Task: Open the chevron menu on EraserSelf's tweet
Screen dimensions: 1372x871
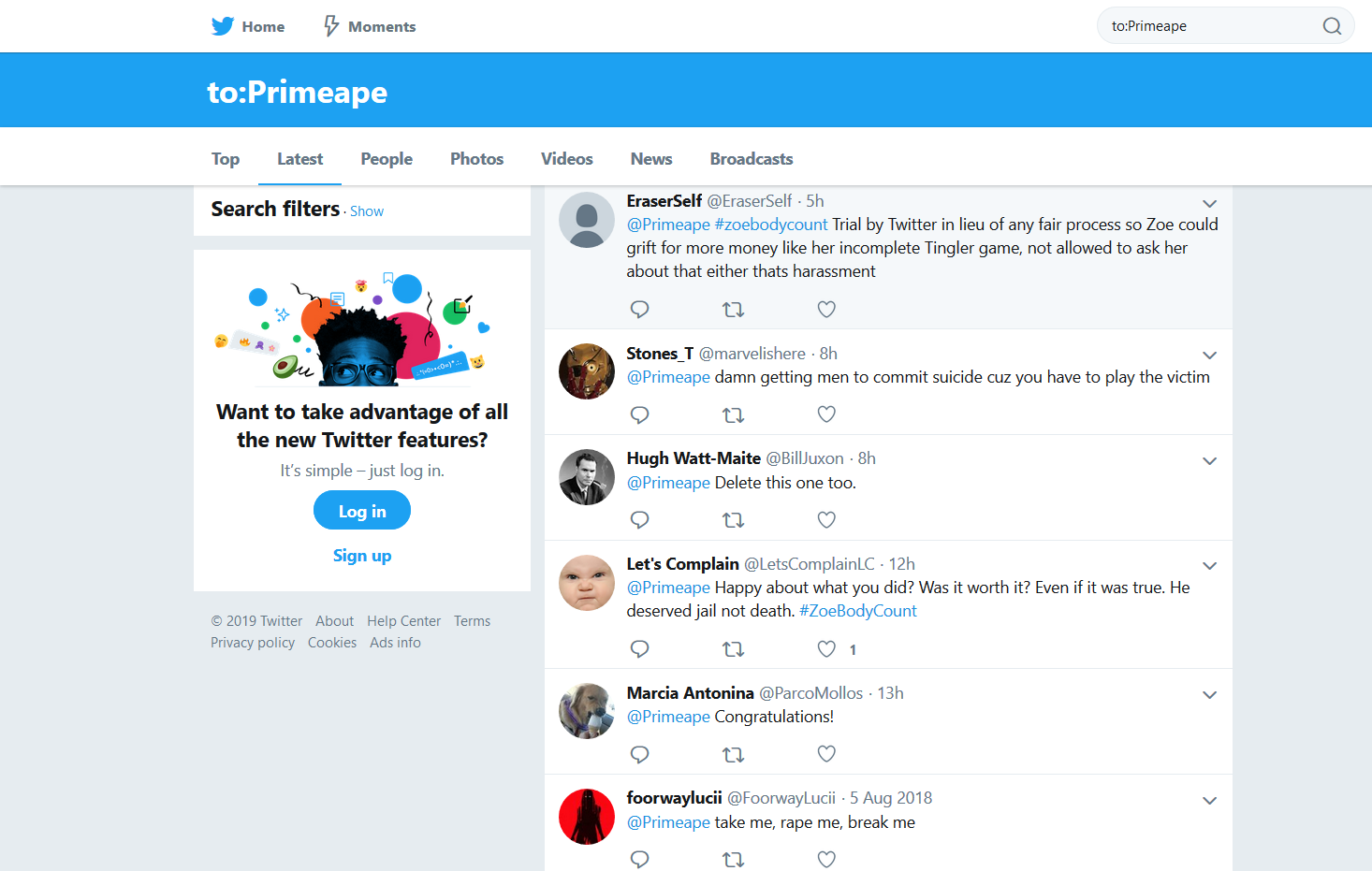Action: point(1209,204)
